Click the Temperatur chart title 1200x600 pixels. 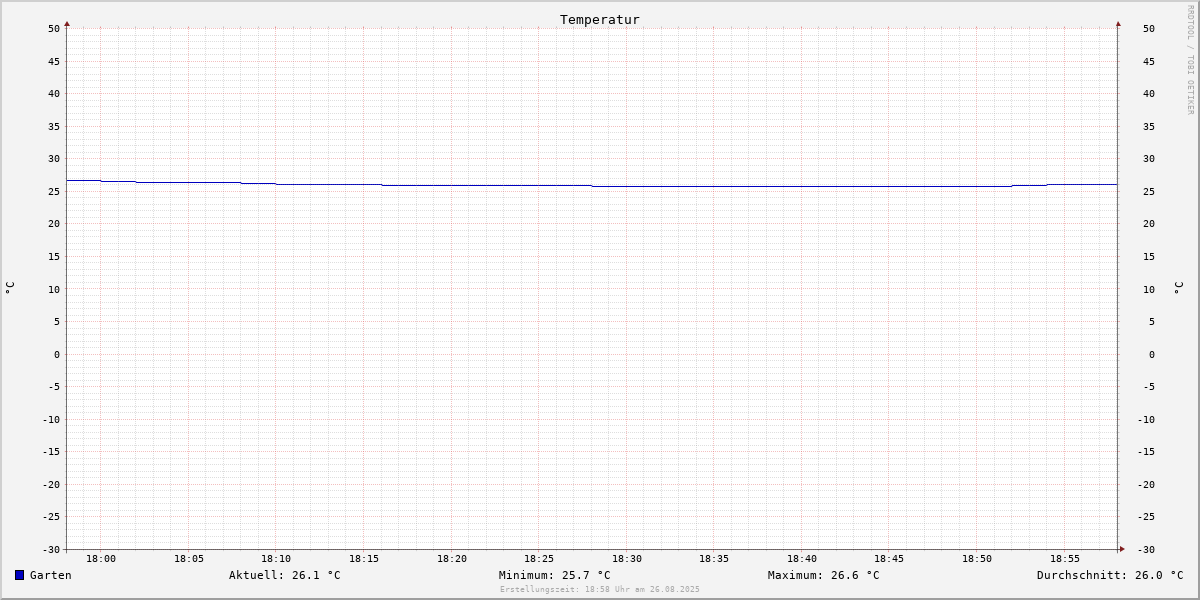(600, 19)
